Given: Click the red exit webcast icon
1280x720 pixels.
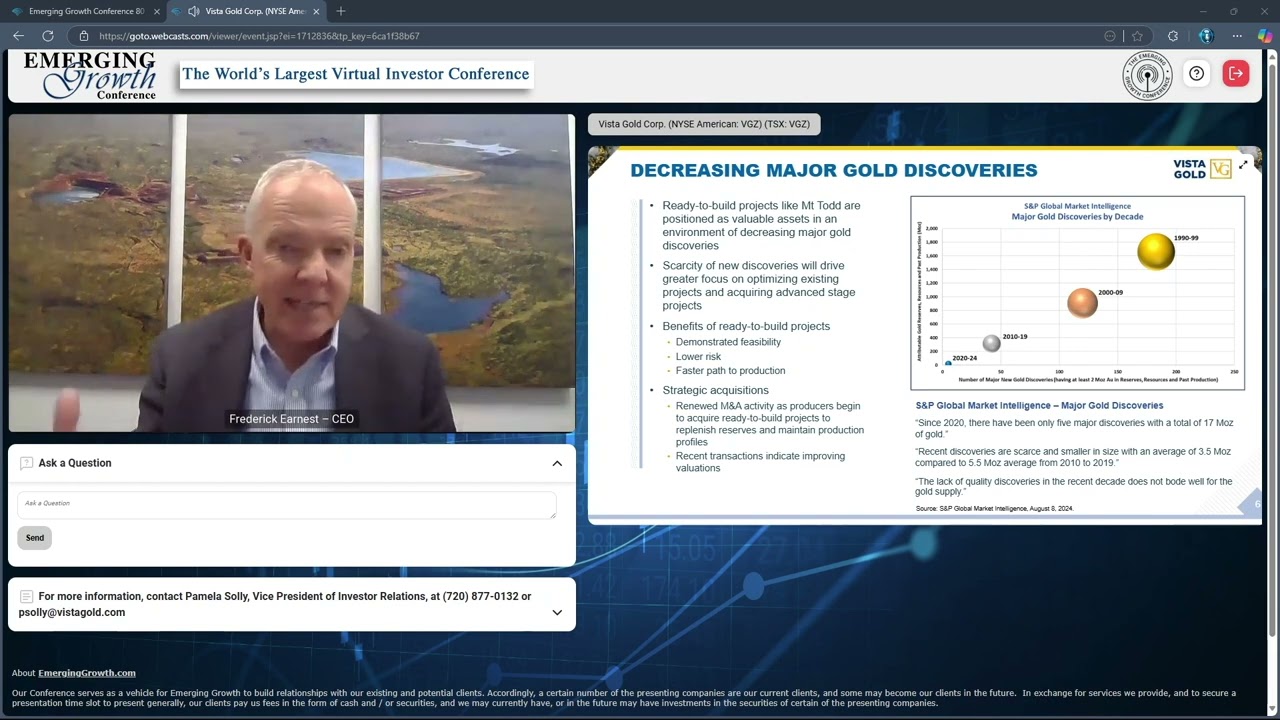Looking at the screenshot, I should pos(1235,74).
